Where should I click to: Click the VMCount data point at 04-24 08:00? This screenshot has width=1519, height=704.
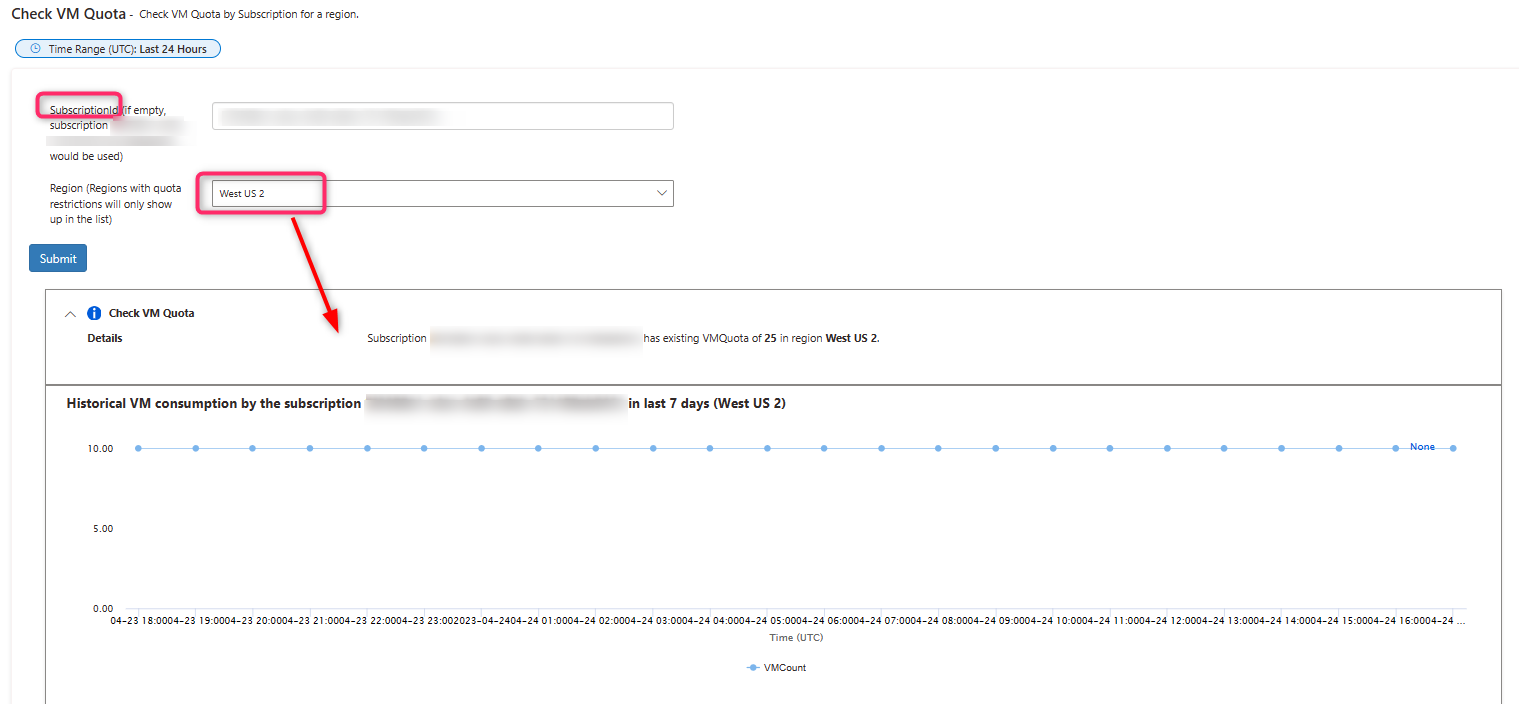pyautogui.click(x=938, y=448)
